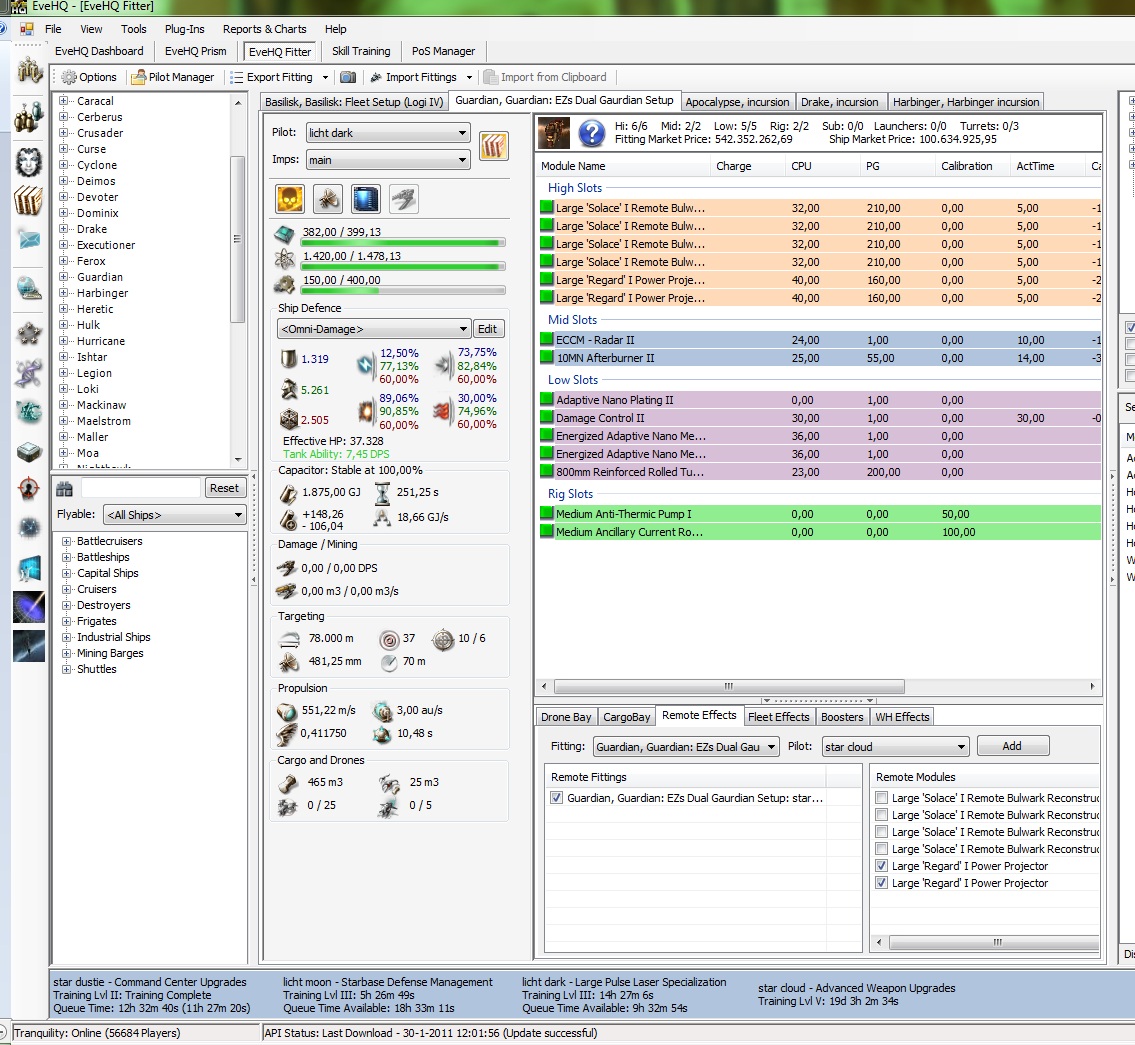Open the Omni-Damage profile dropdown
Viewport: 1135px width, 1045px height.
(374, 329)
